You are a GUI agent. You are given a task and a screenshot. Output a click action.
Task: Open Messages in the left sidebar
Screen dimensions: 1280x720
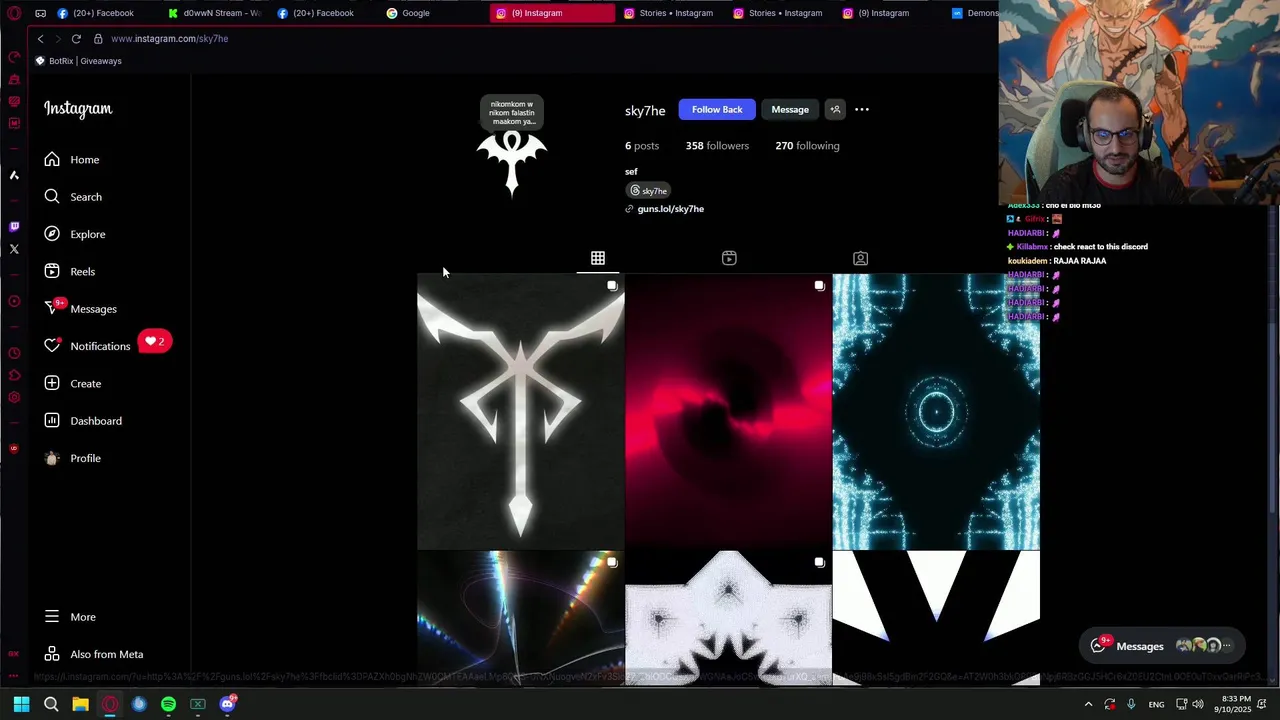click(80, 309)
